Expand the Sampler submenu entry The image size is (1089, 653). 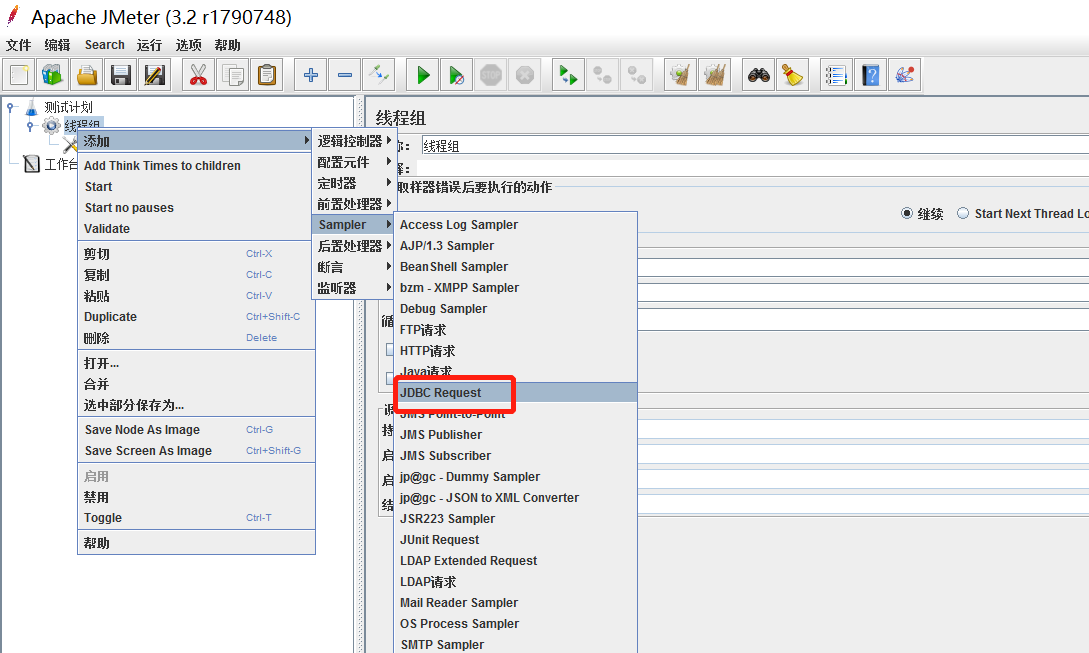(x=354, y=224)
